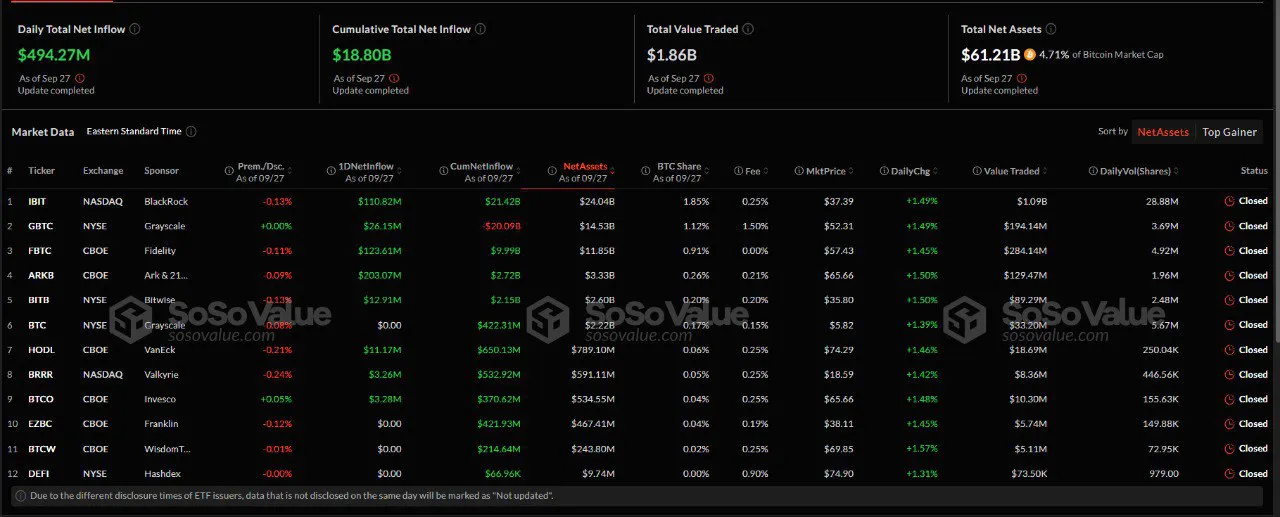This screenshot has width=1280, height=517.
Task: Click info icon next to Eastern Standard Time
Action: [x=191, y=131]
